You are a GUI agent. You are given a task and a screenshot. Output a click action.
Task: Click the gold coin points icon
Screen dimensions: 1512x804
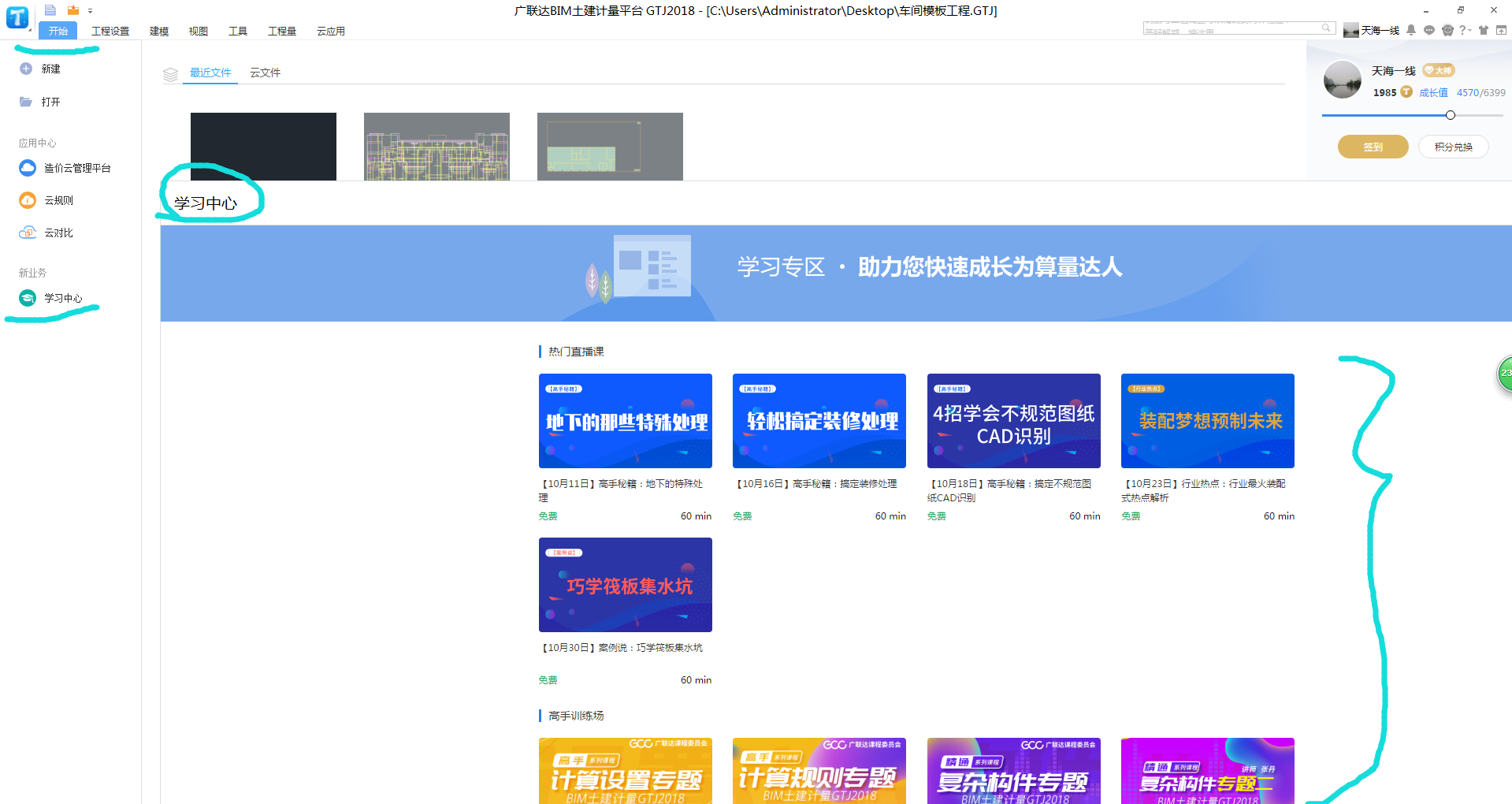coord(1406,92)
